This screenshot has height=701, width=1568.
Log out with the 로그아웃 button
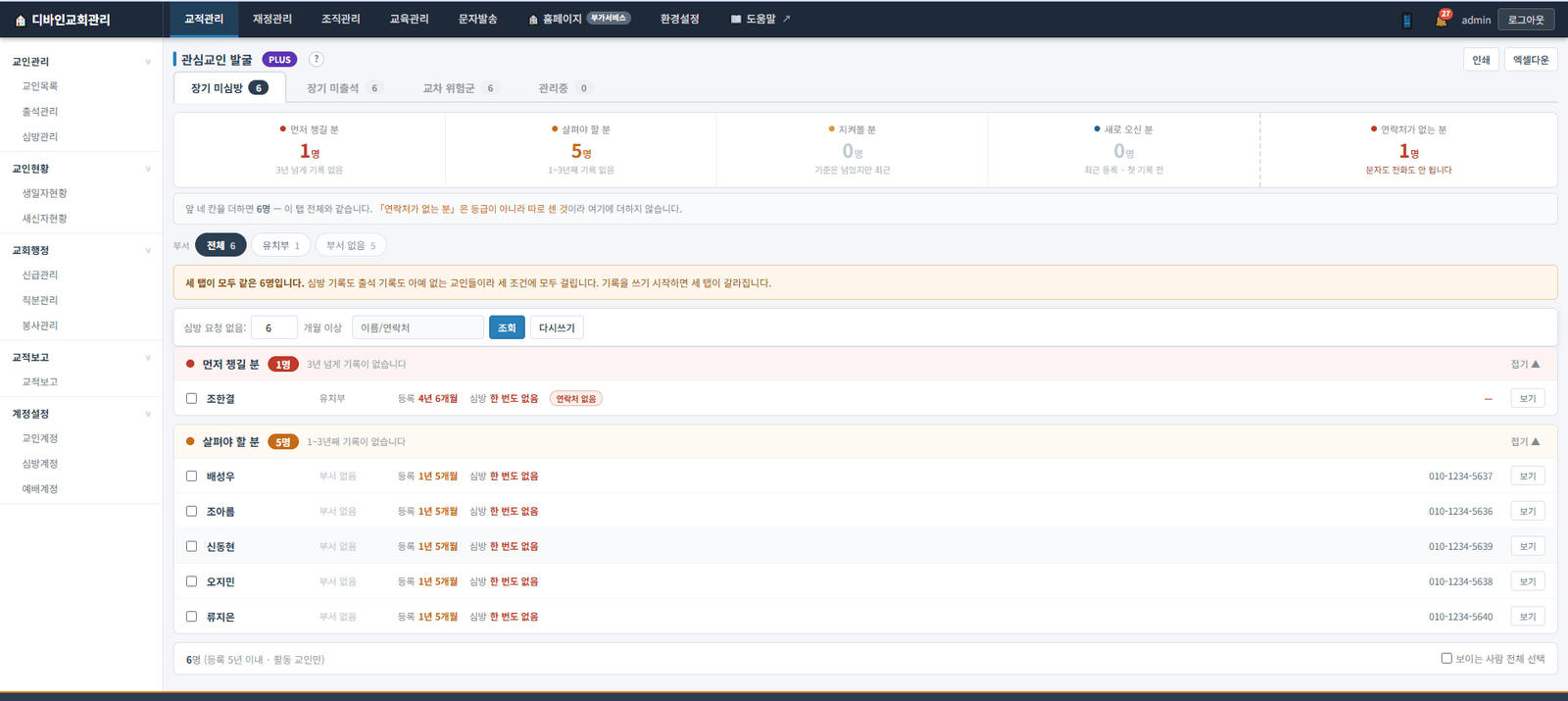1526,20
